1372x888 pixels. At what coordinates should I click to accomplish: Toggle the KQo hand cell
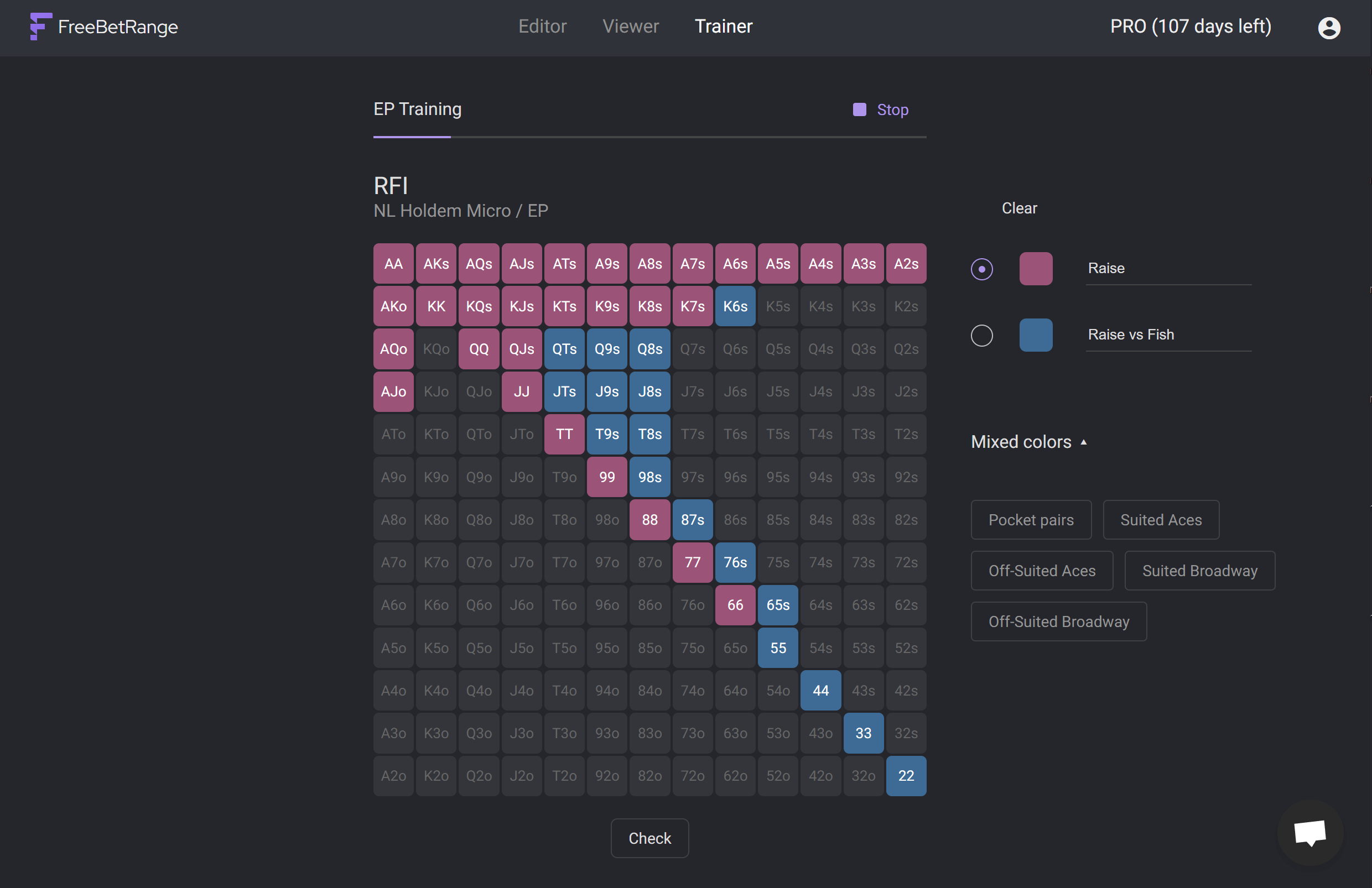436,349
